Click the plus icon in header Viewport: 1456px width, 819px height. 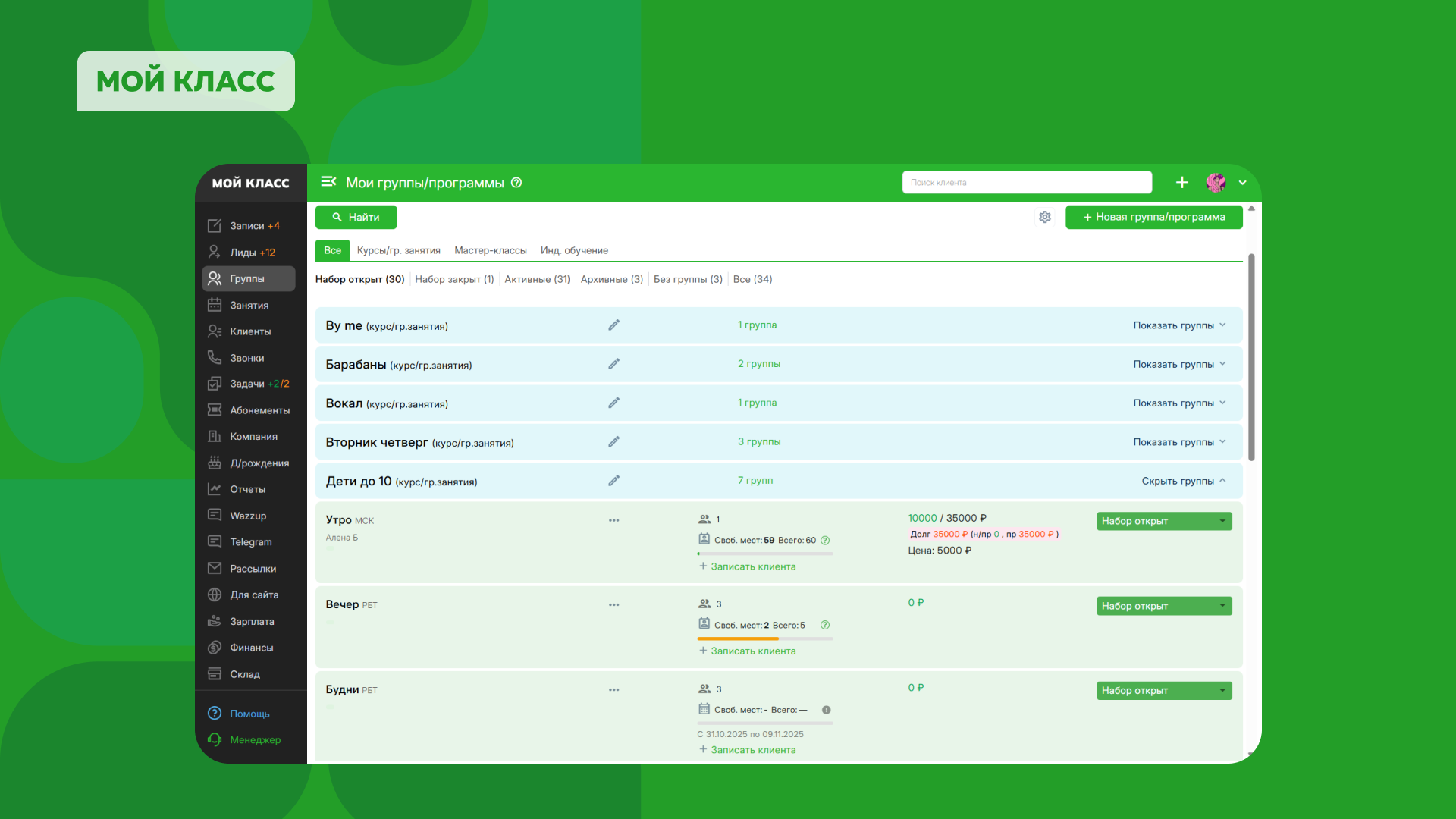tap(1181, 182)
